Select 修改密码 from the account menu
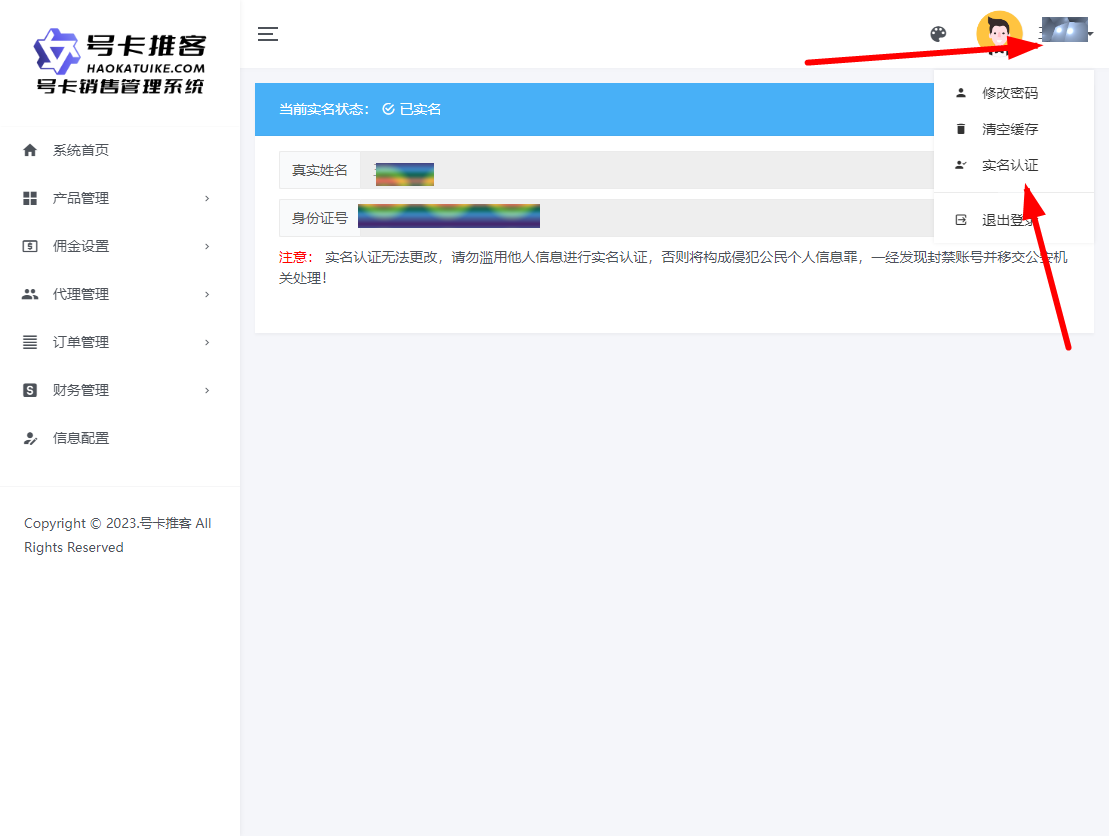Image resolution: width=1109 pixels, height=836 pixels. [x=1010, y=93]
